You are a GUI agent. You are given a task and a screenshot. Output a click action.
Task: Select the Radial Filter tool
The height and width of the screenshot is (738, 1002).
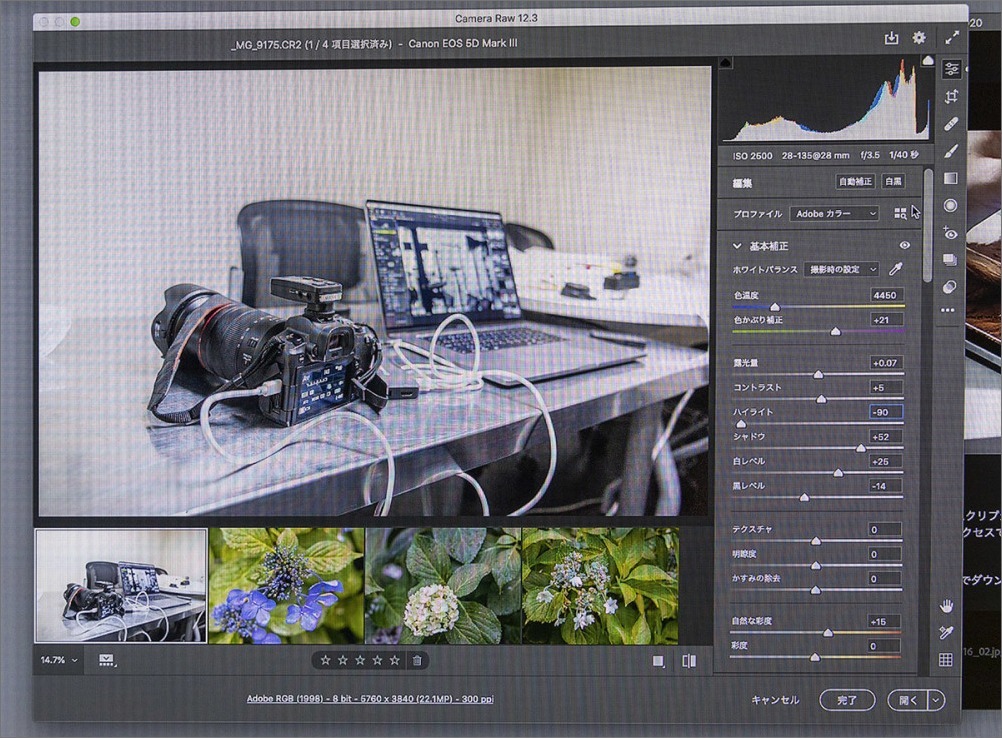coord(951,205)
